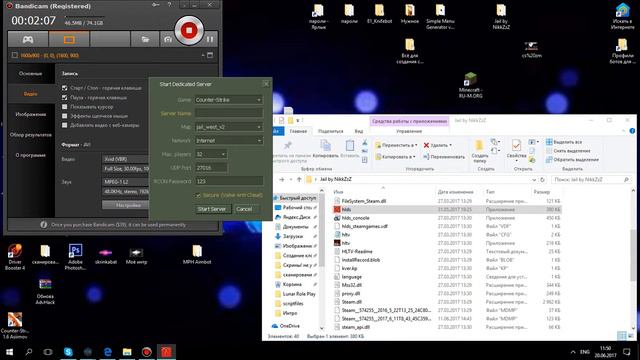Open Minecraft RU-M.ORG desktop shortcut
Screen dimensions: 640x360
(470, 86)
